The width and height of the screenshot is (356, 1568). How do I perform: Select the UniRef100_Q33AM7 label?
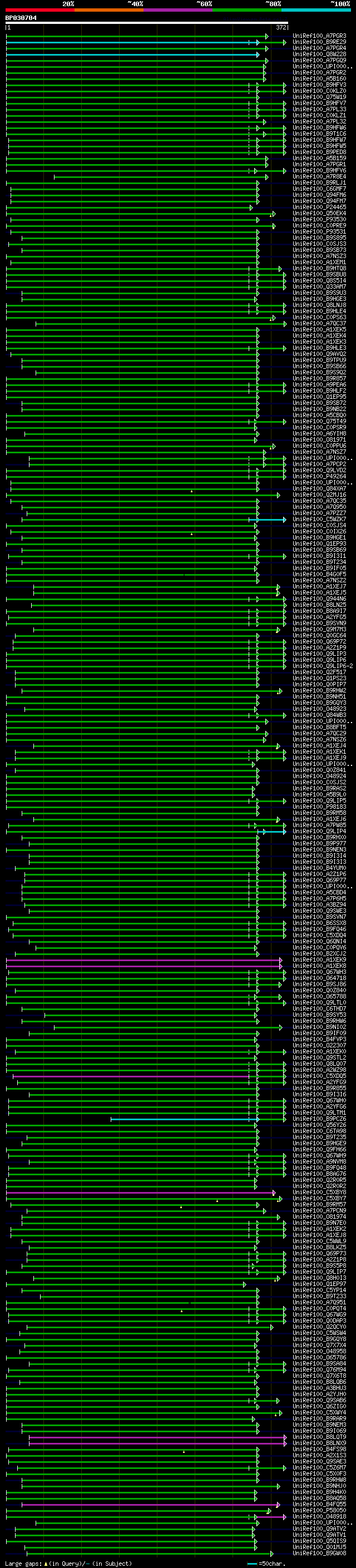coord(319,286)
